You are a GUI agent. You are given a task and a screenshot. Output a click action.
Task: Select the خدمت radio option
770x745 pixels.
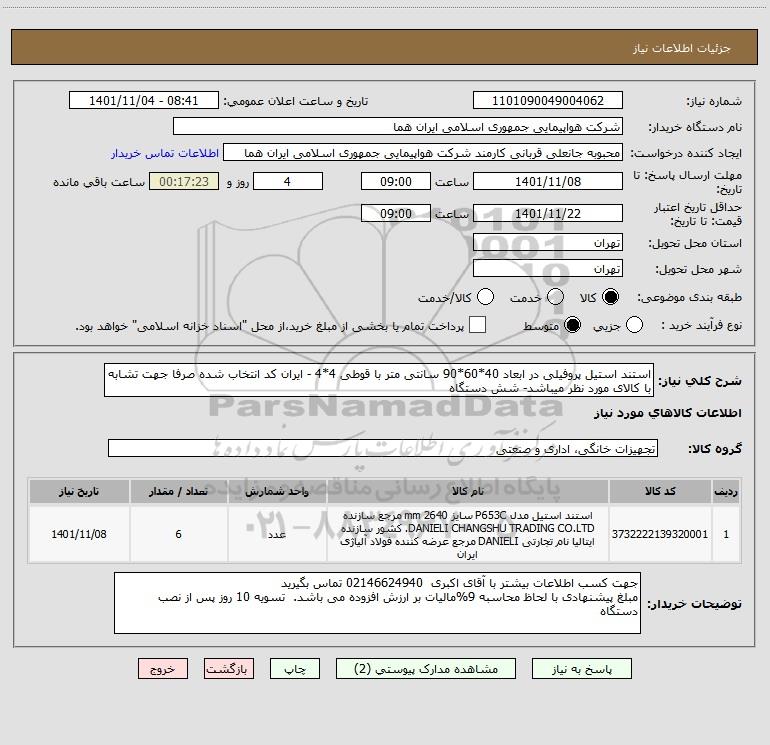coord(548,298)
